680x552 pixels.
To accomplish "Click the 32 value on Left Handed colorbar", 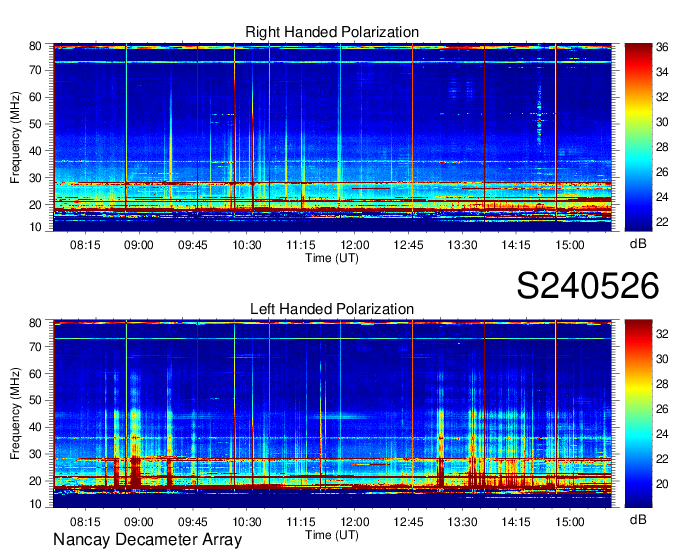I will click(x=662, y=334).
